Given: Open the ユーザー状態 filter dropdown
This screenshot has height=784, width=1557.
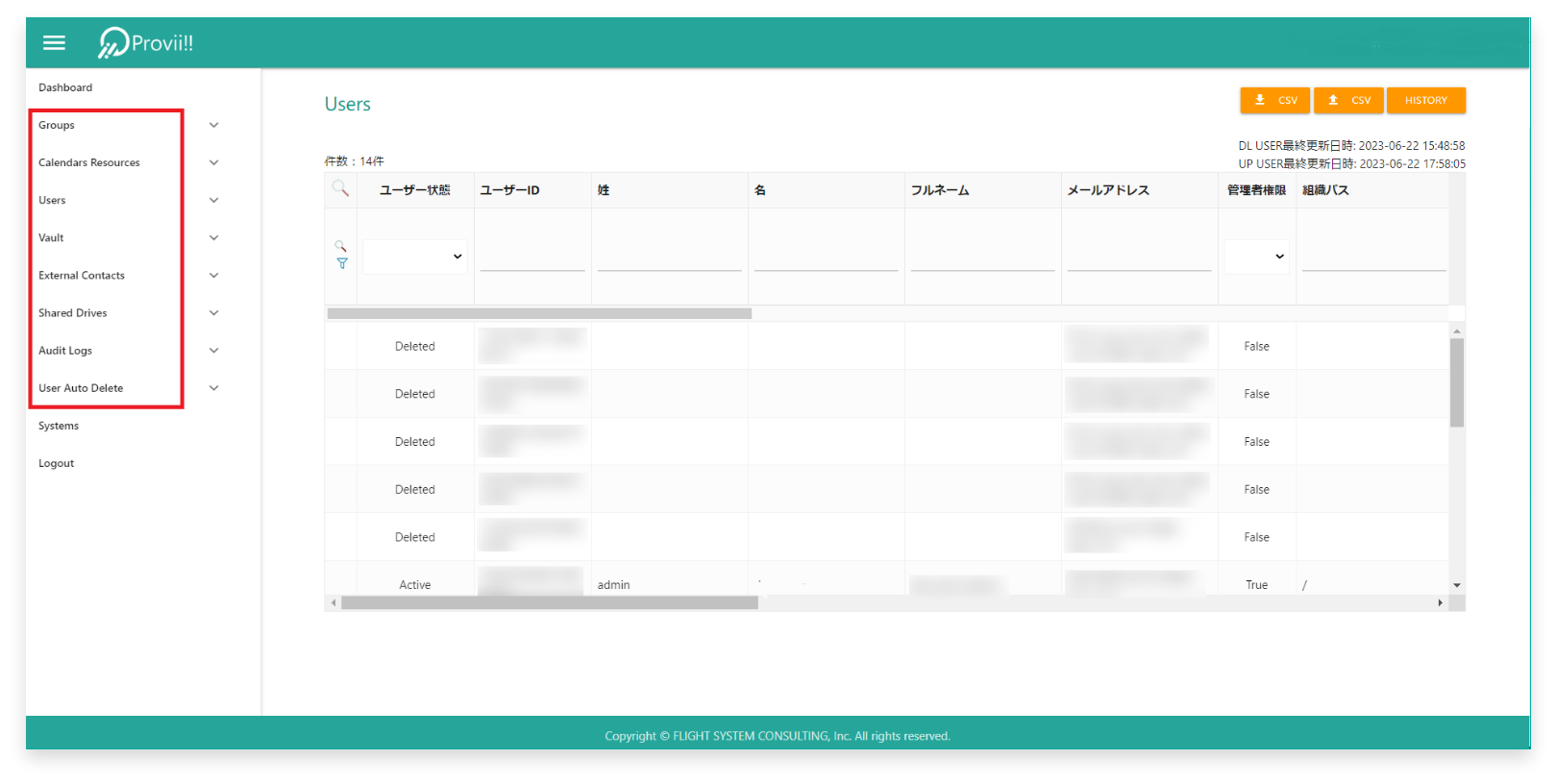Looking at the screenshot, I should 415,257.
